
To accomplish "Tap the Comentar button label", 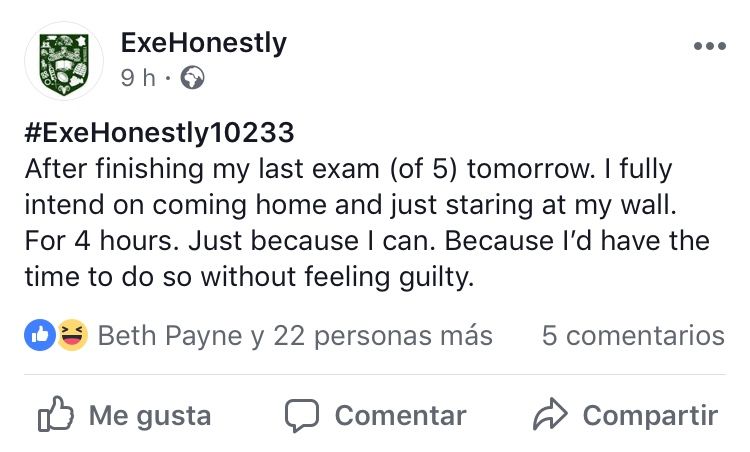I will pyautogui.click(x=400, y=415).
